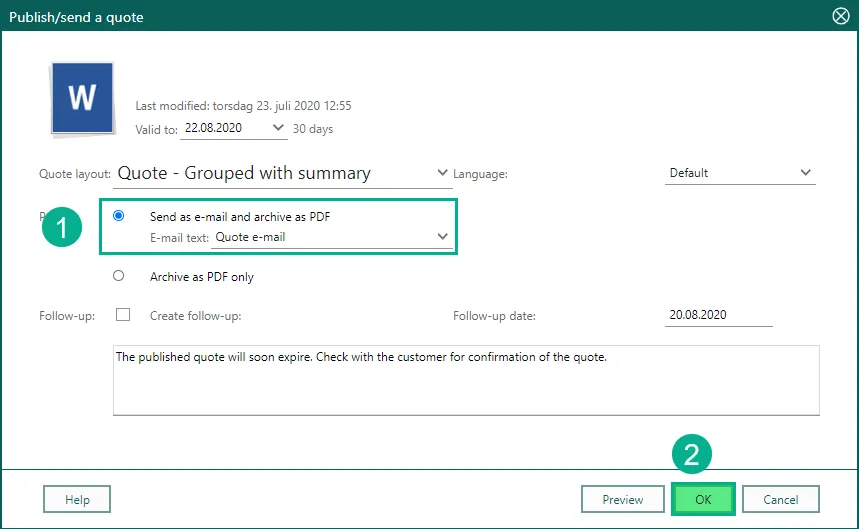The height and width of the screenshot is (529, 859).
Task: Close the Publish/send a quote dialog
Action: point(841,15)
